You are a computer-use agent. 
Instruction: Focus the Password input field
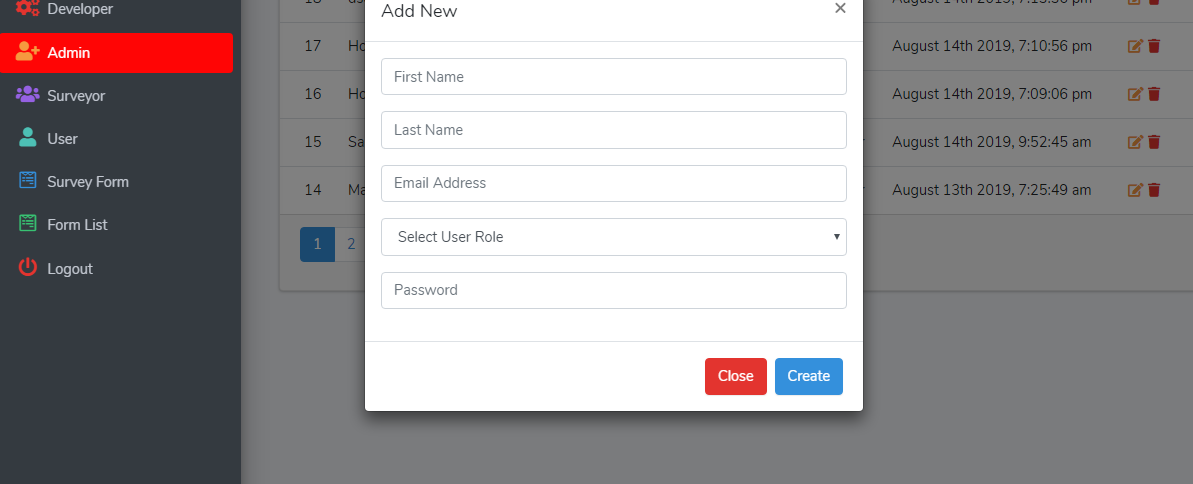(613, 290)
